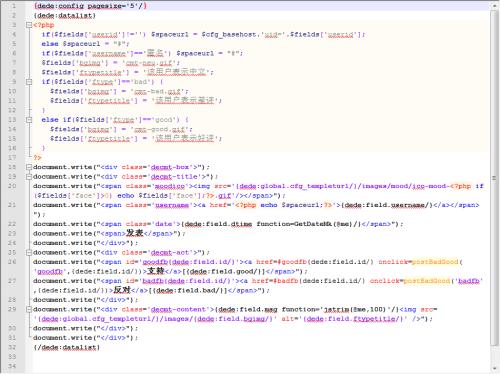
Task: Click the 'cmt-neu.gif' string
Action: [x=149, y=63]
